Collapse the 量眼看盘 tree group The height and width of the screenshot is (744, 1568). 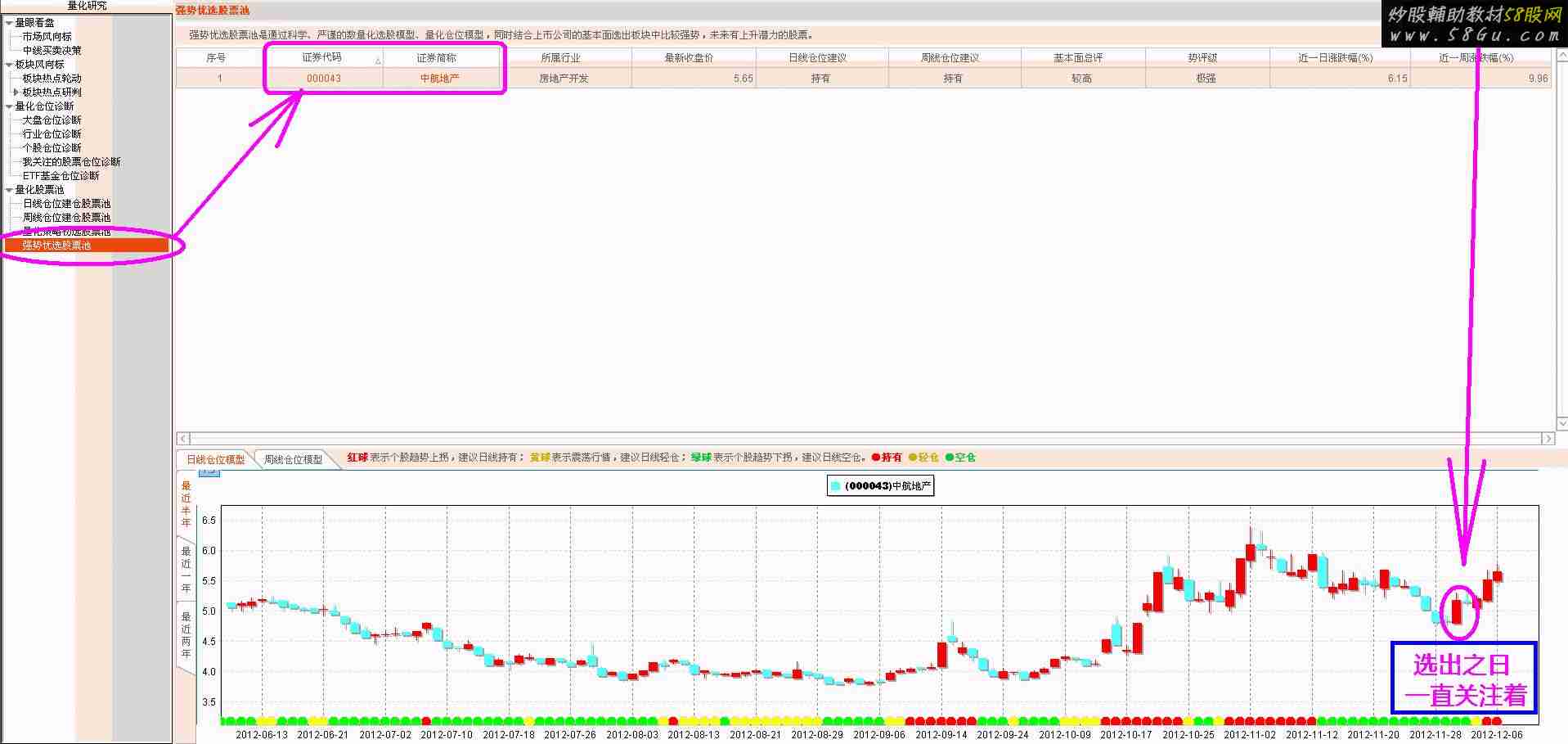(9, 23)
